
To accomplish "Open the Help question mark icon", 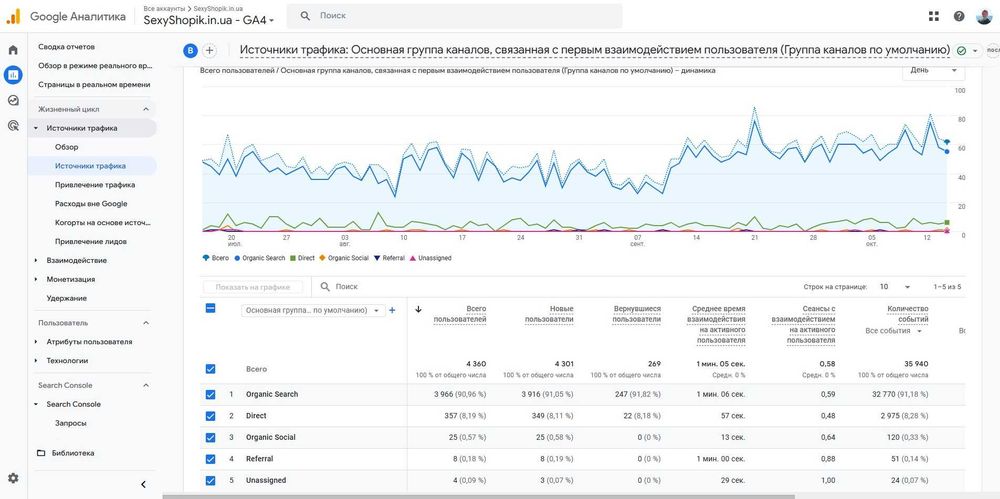I will tap(959, 17).
